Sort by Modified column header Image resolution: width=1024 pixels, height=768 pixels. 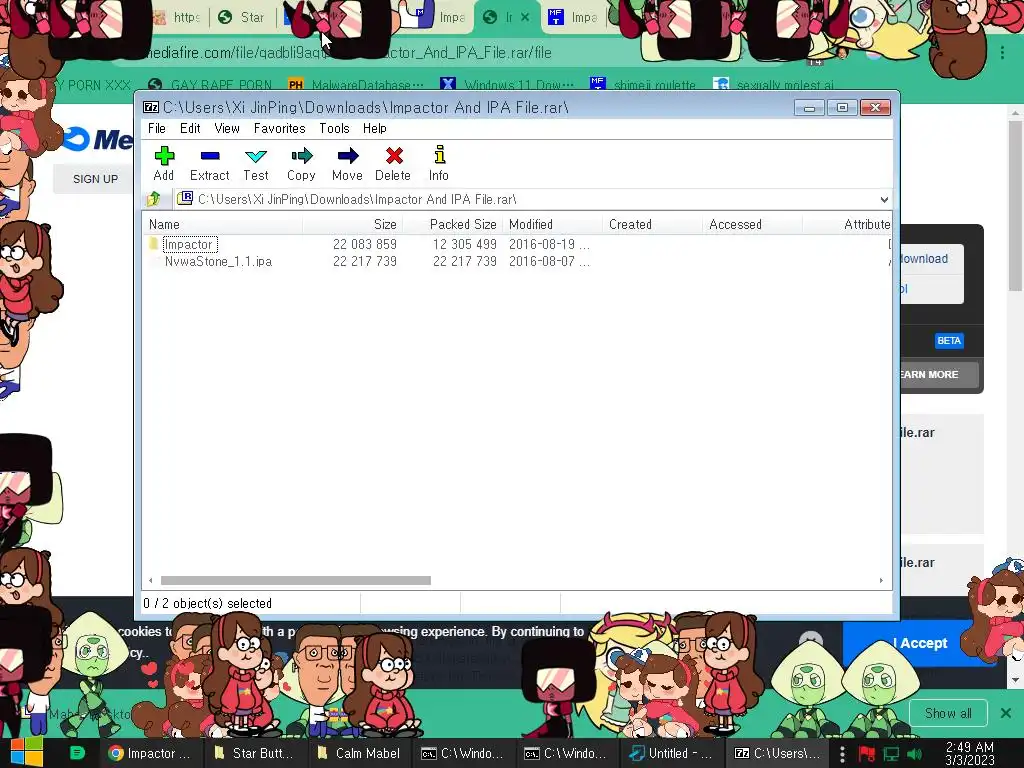click(x=552, y=225)
